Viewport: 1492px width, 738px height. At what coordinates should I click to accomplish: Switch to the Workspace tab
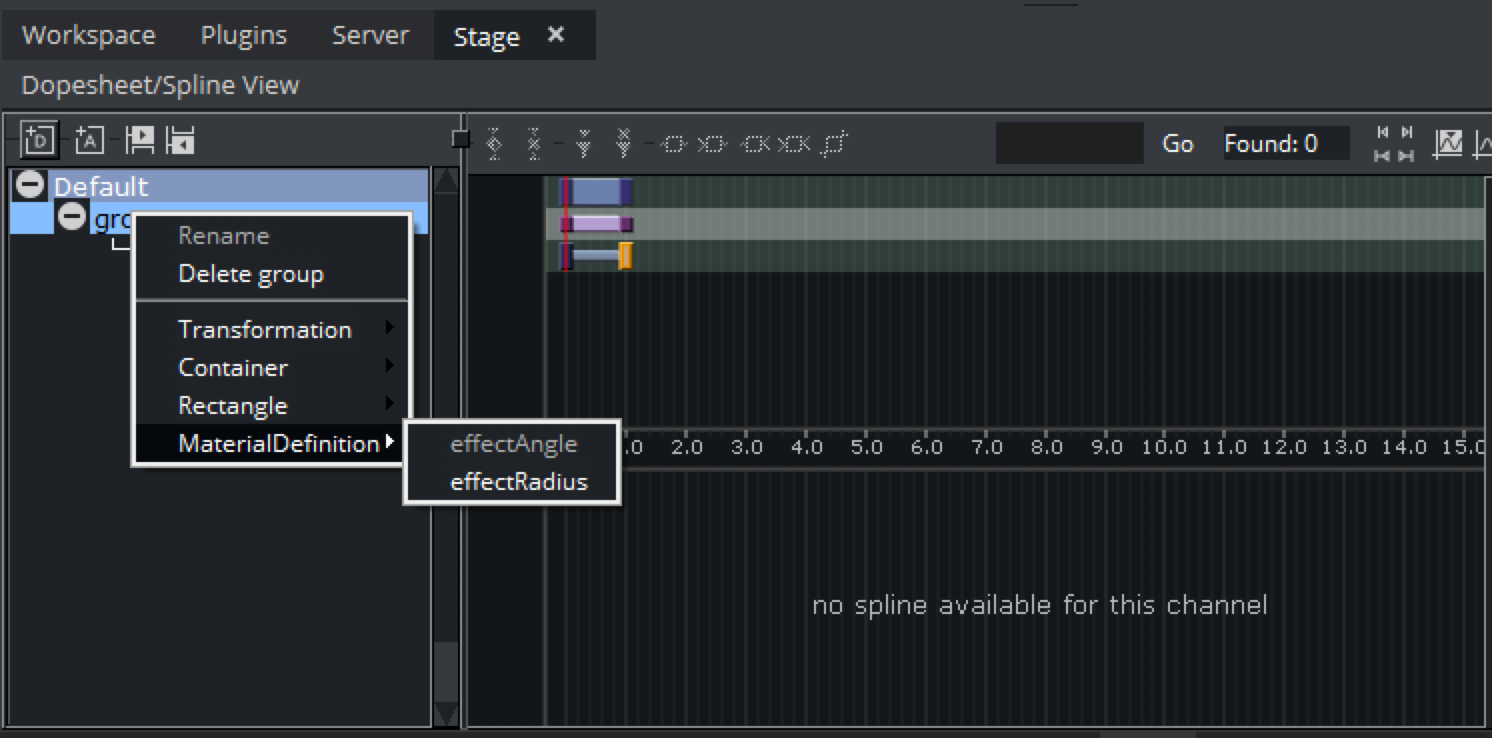[x=88, y=36]
